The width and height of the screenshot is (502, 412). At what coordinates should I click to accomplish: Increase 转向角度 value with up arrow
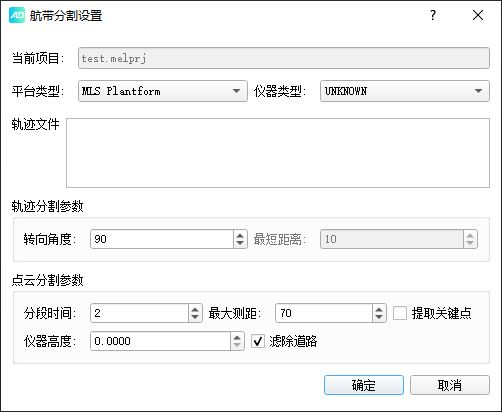(240, 235)
